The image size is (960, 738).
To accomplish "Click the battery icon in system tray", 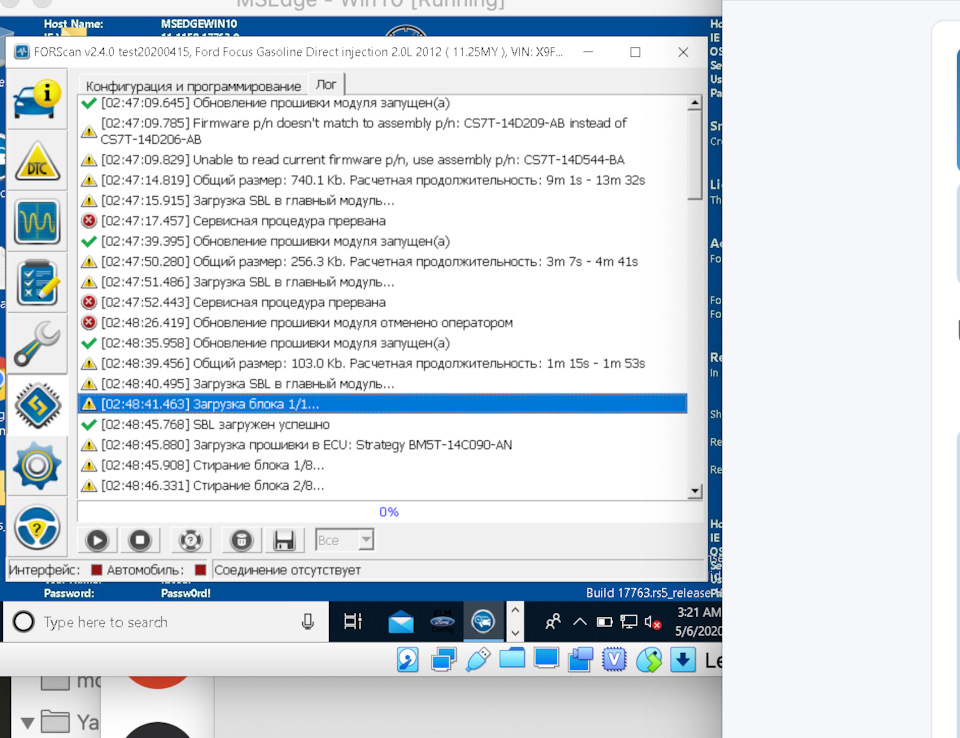I will pyautogui.click(x=604, y=622).
